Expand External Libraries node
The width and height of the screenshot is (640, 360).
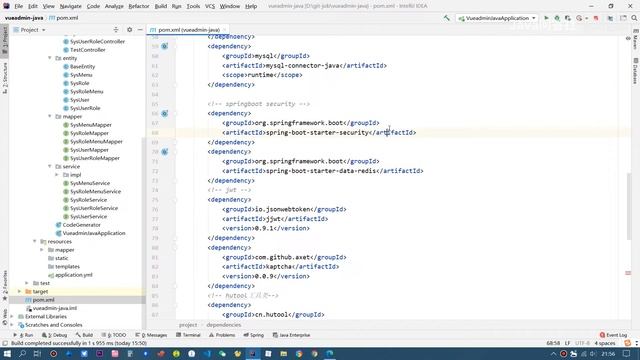click(12, 316)
